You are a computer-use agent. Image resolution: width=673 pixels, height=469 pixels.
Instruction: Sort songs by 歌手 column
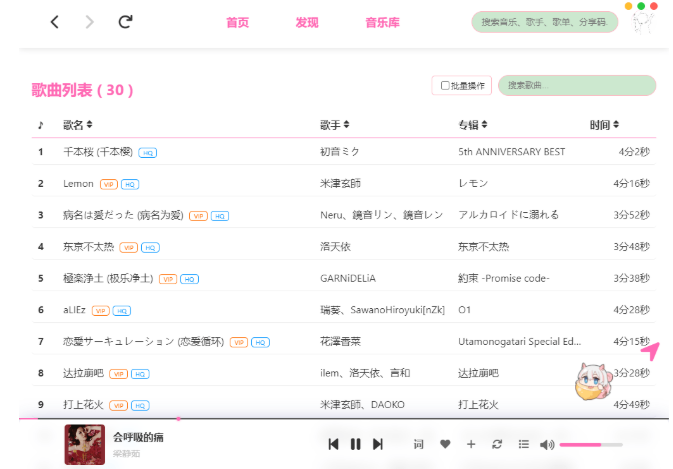click(x=335, y=125)
